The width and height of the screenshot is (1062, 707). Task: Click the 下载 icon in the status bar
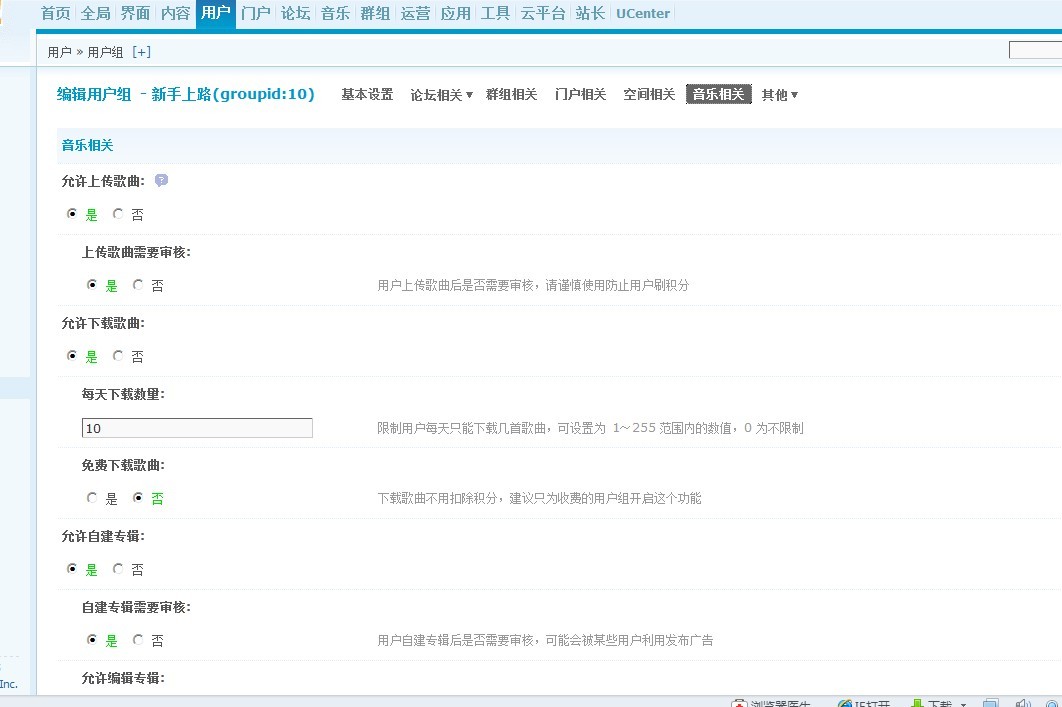pyautogui.click(x=916, y=703)
